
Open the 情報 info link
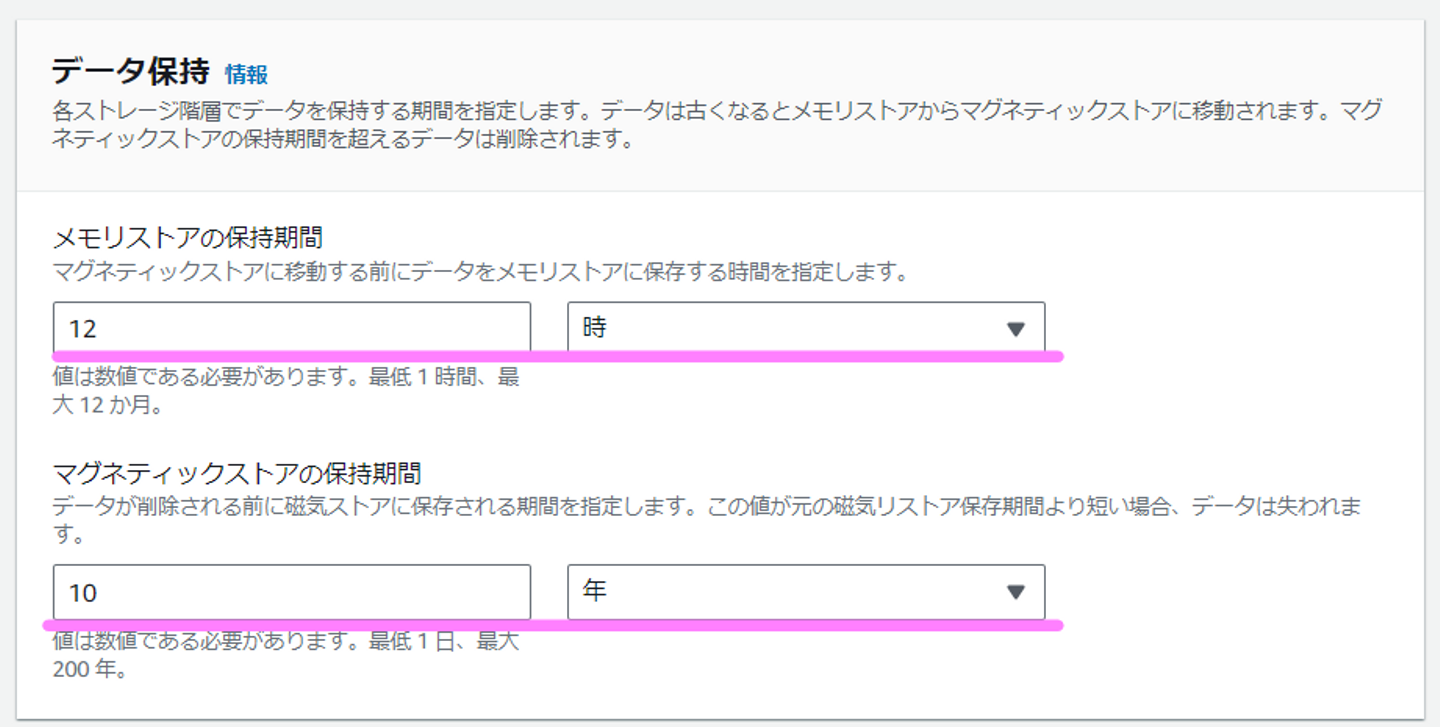coord(246,74)
